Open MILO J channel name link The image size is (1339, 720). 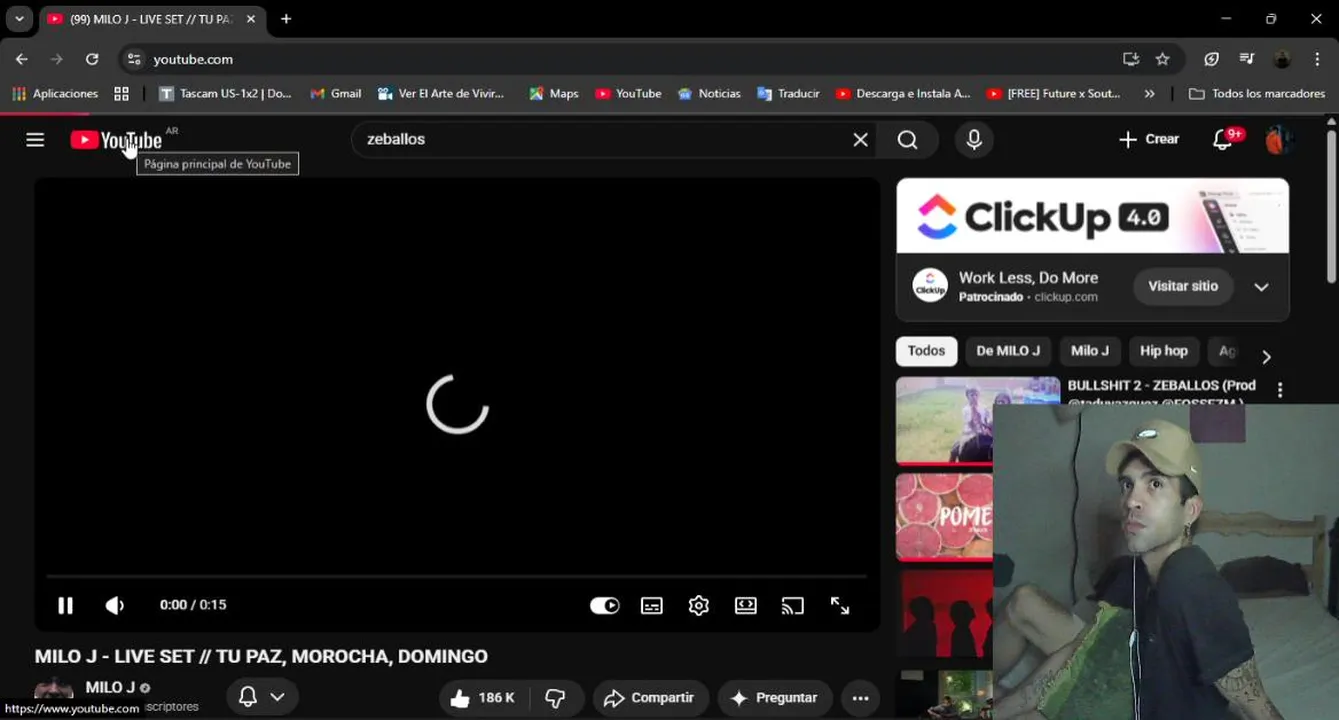point(110,687)
